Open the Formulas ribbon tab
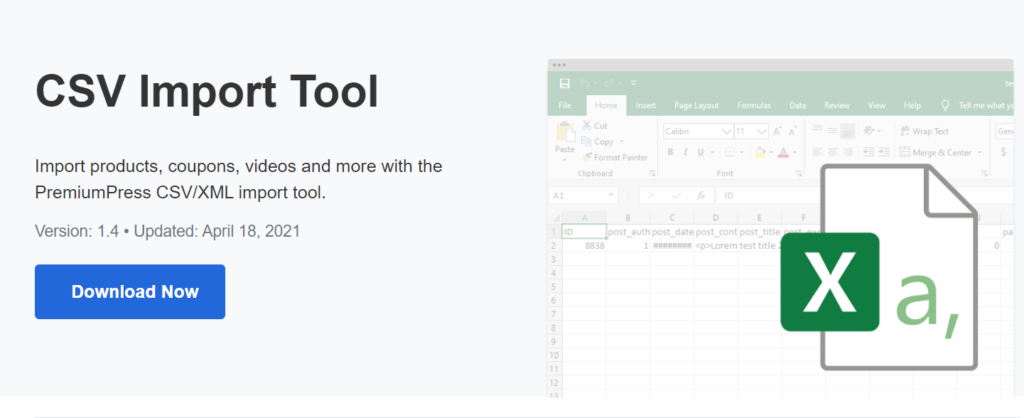Viewport: 1024px width, 418px height. pos(754,105)
